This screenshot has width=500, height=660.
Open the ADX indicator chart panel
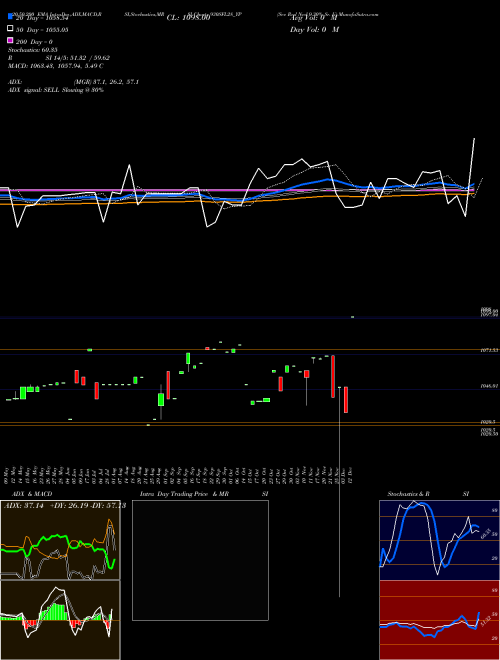click(x=60, y=540)
